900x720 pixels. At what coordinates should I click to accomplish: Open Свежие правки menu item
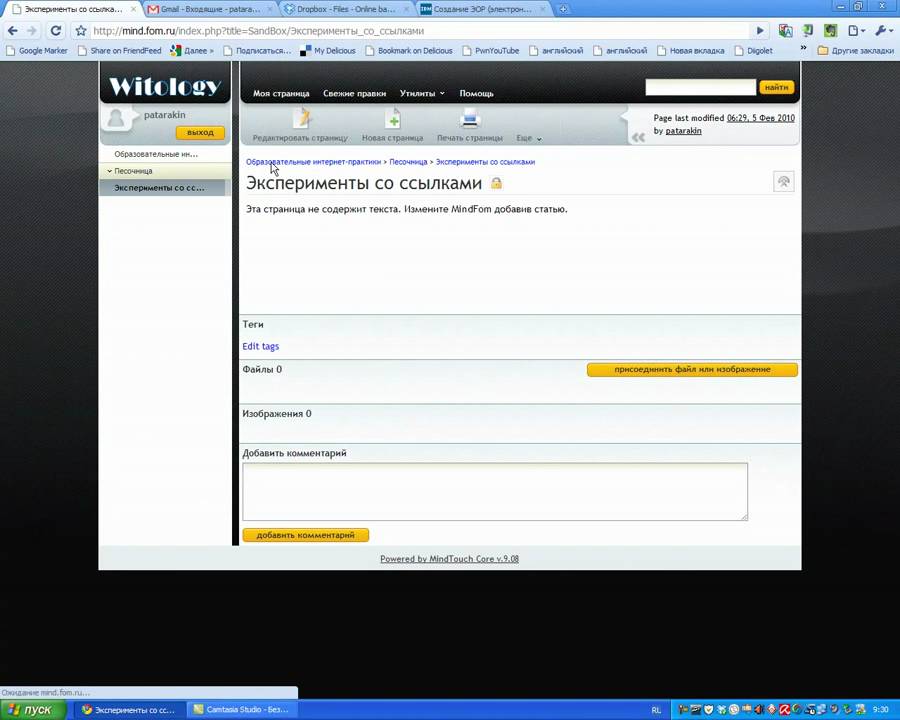[354, 93]
